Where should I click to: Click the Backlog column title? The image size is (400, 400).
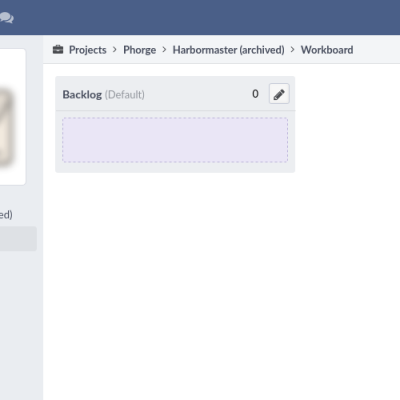point(82,94)
